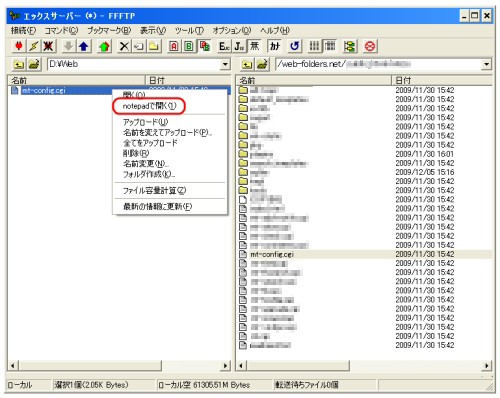This screenshot has width=500, height=398.
Task: Open the オプション(O) menu
Action: click(232, 31)
